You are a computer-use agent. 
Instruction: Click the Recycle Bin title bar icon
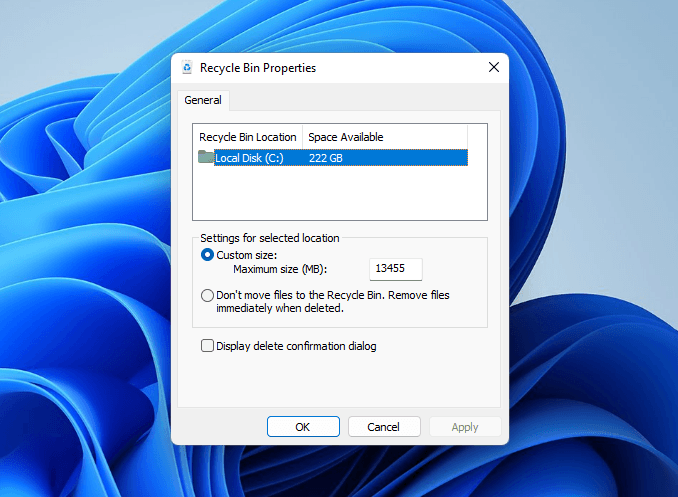click(187, 67)
